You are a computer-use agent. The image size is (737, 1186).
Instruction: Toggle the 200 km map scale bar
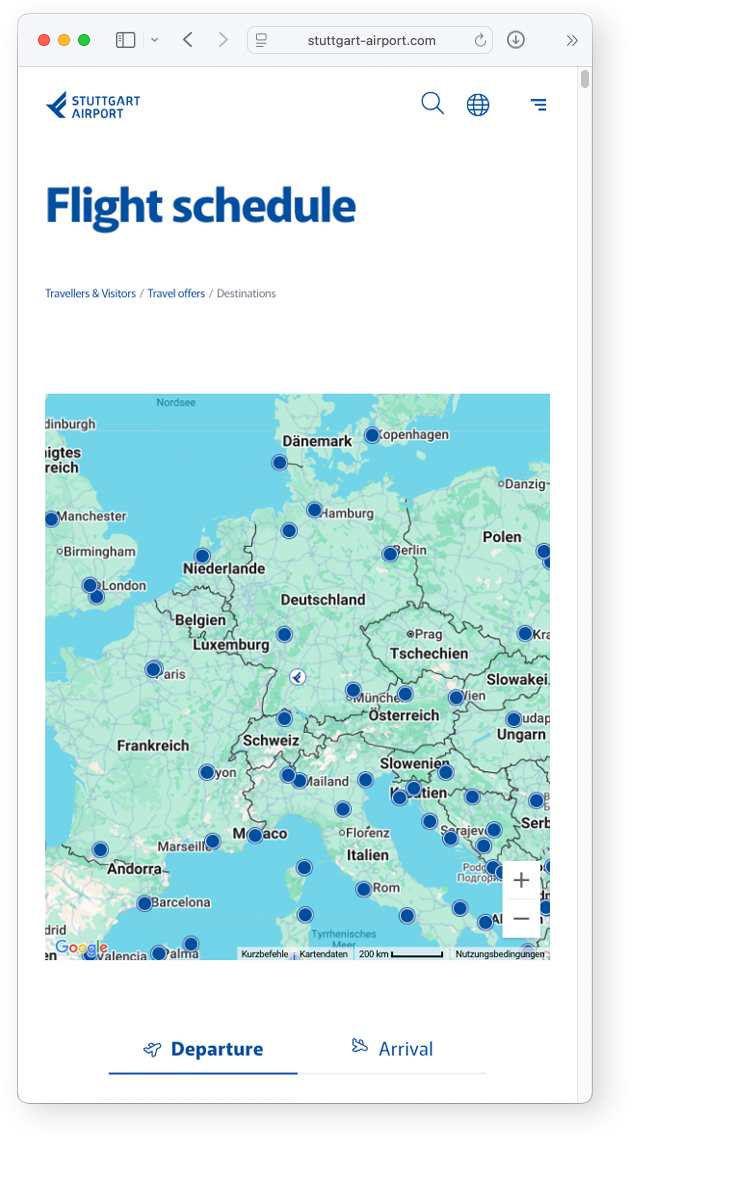pyautogui.click(x=401, y=954)
